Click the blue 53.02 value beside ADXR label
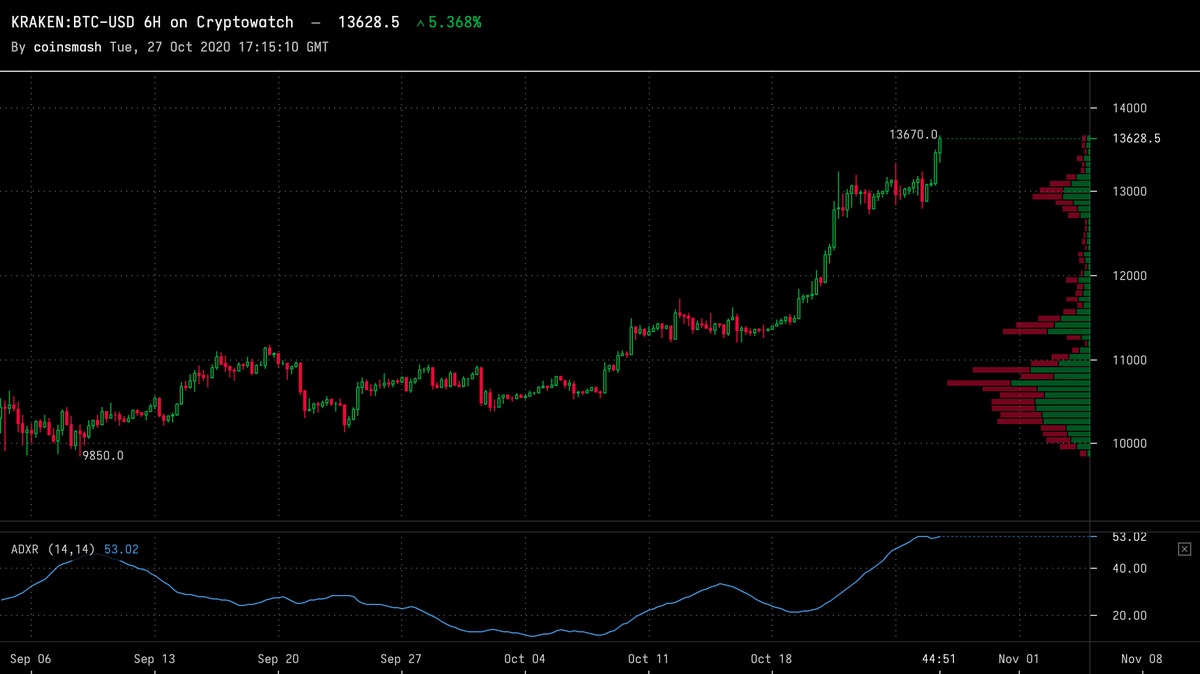The image size is (1200, 674). pos(121,549)
